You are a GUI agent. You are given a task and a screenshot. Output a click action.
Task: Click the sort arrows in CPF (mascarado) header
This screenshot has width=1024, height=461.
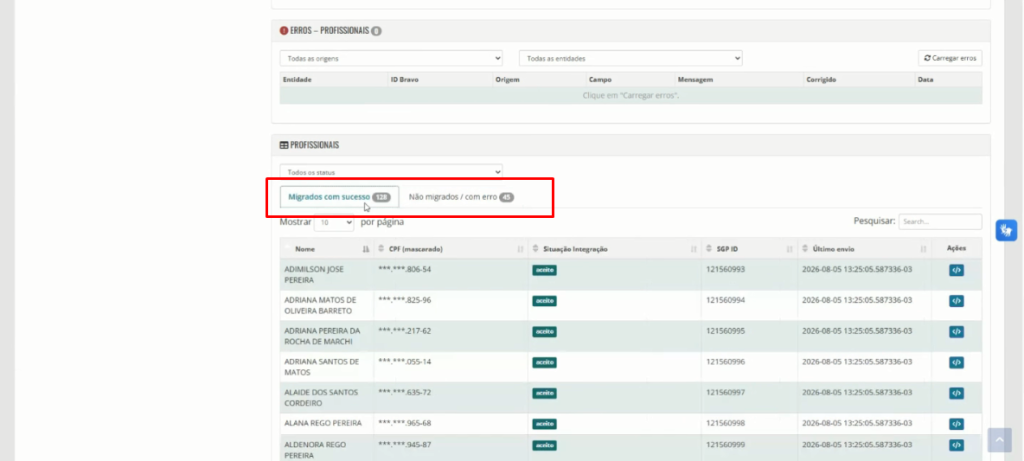520,249
